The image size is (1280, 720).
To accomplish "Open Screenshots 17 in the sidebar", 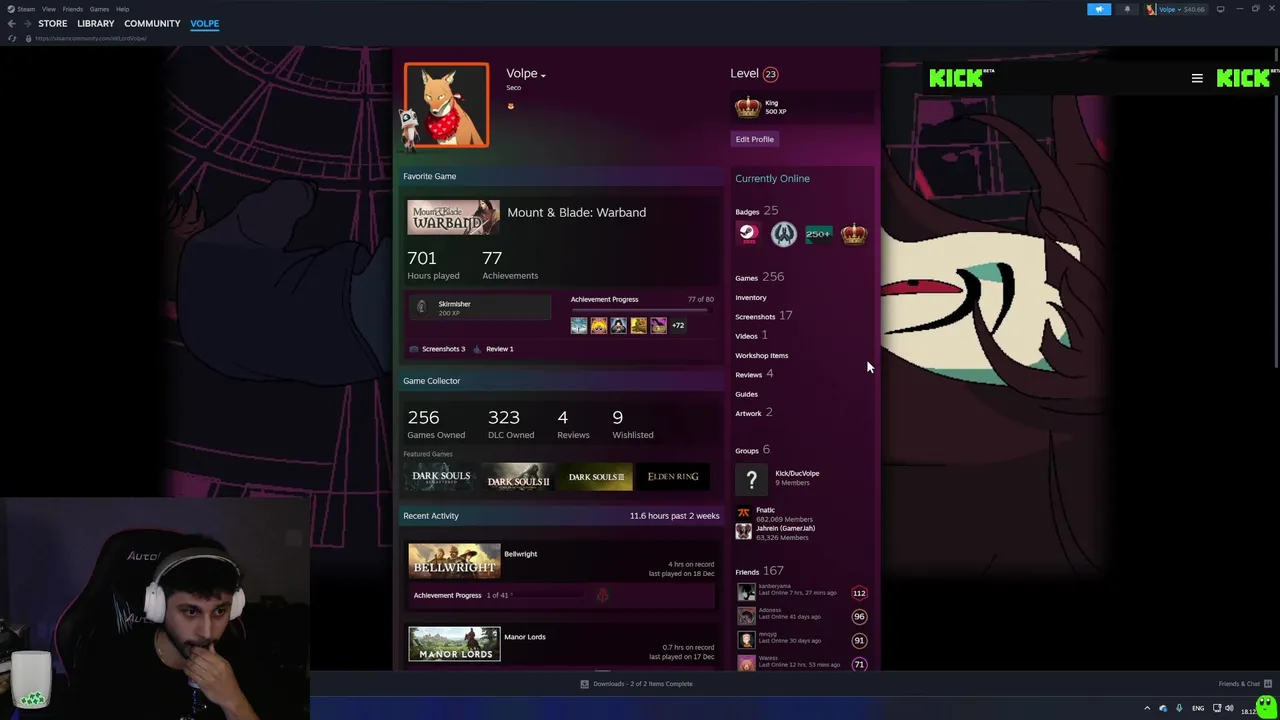I will tap(764, 316).
